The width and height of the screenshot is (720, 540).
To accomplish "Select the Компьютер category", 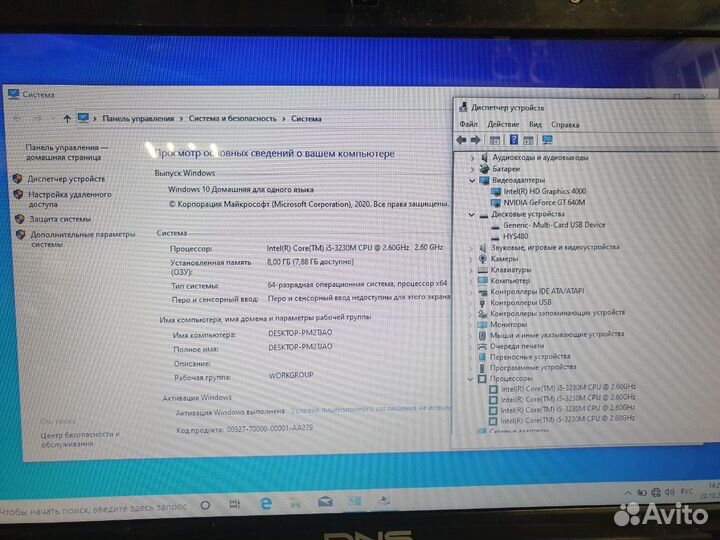I will (510, 281).
